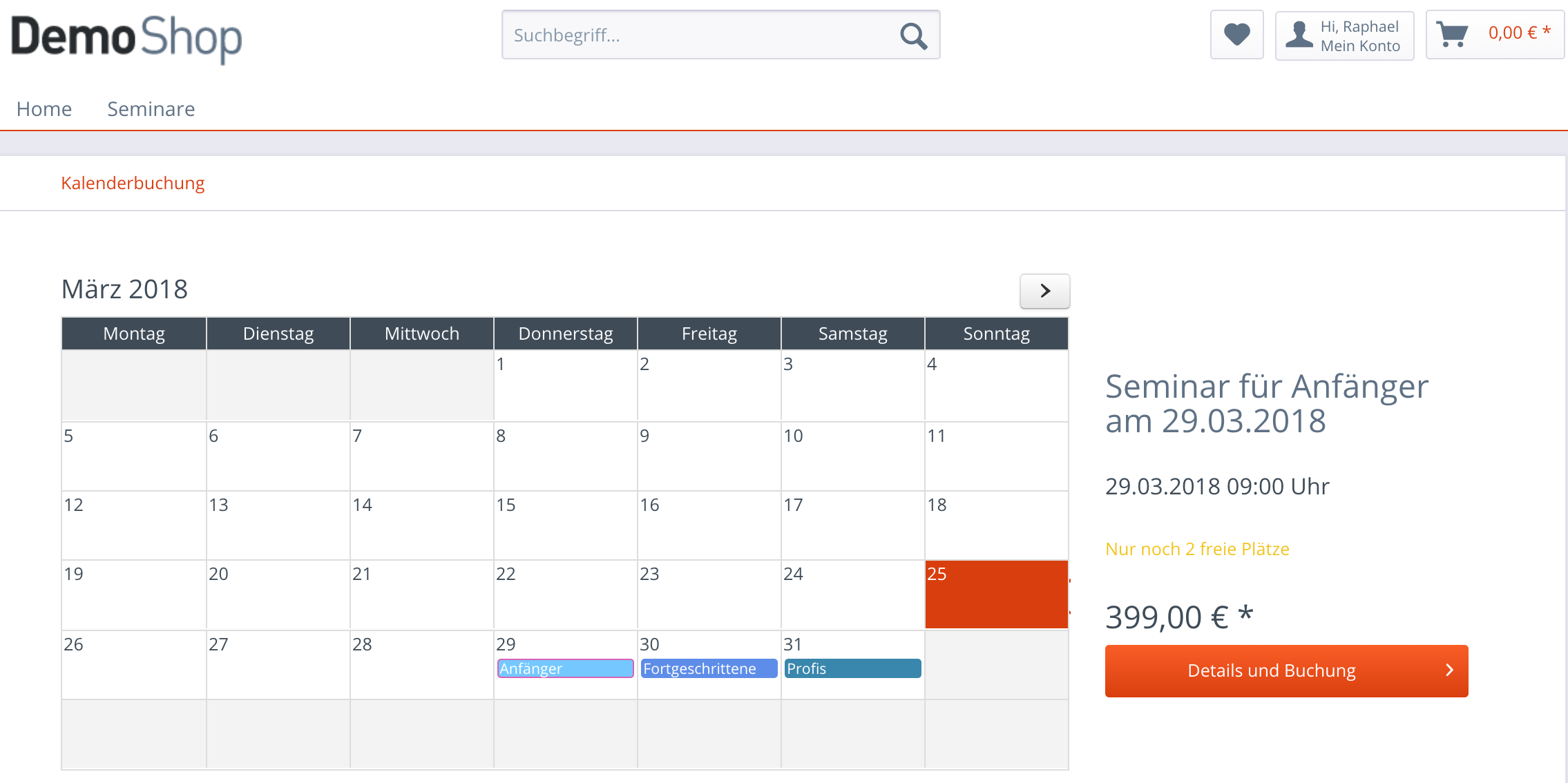1568x783 pixels.
Task: Click calendar day 10
Action: coord(852,456)
